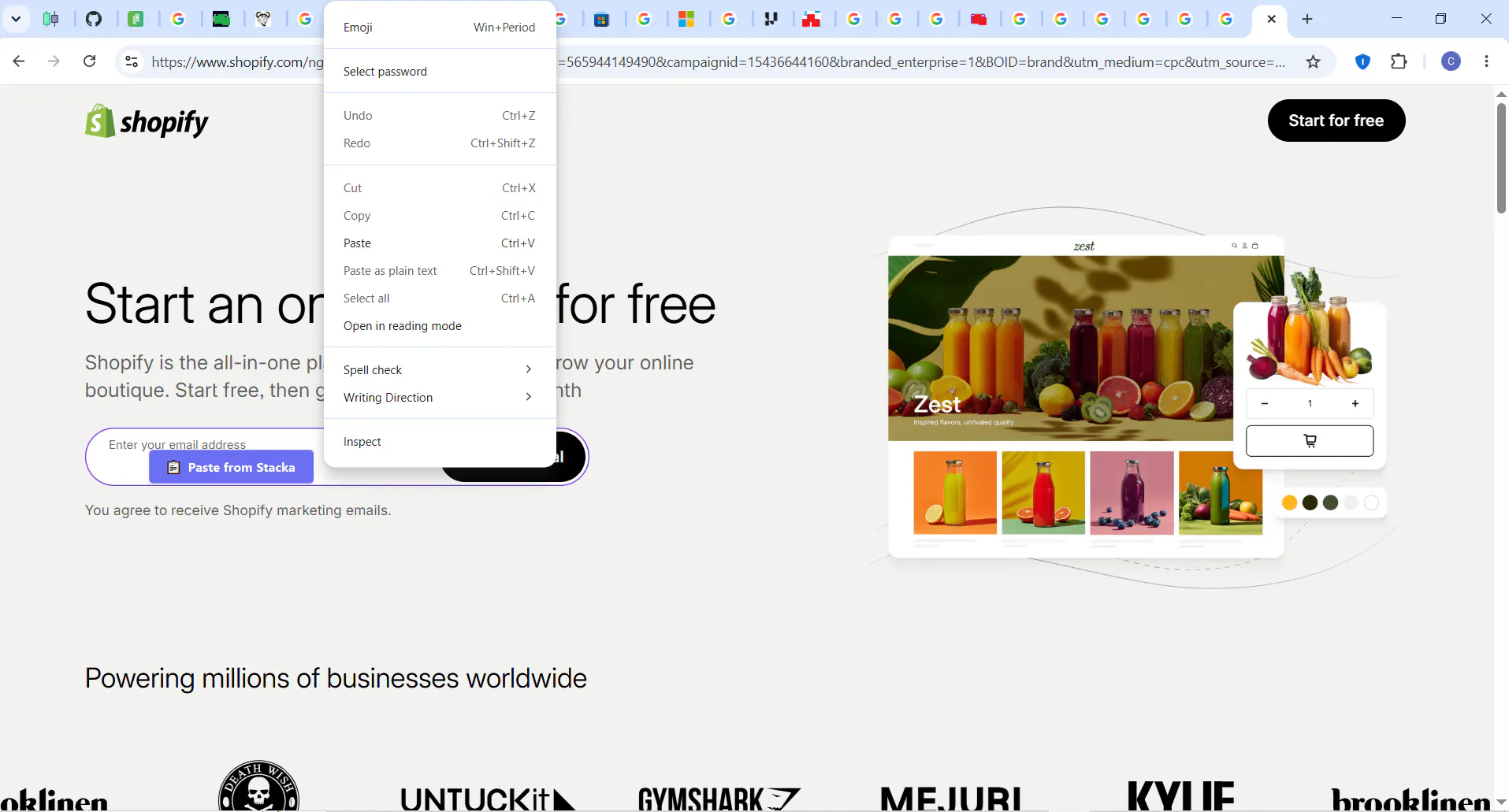Click the 'Powering millions of businesses worldwide' heading

336,678
